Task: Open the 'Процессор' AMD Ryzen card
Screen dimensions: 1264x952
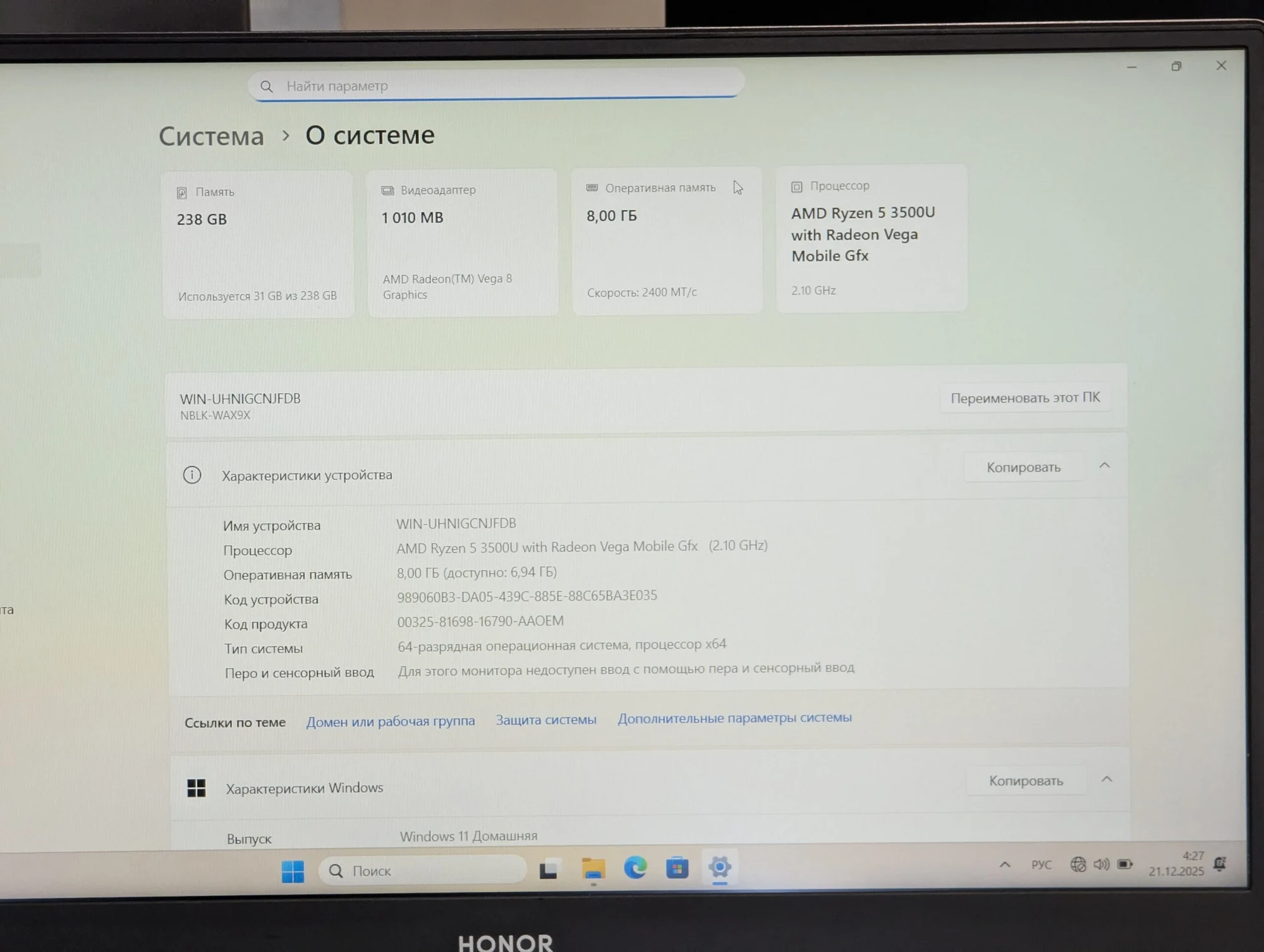Action: click(x=872, y=238)
